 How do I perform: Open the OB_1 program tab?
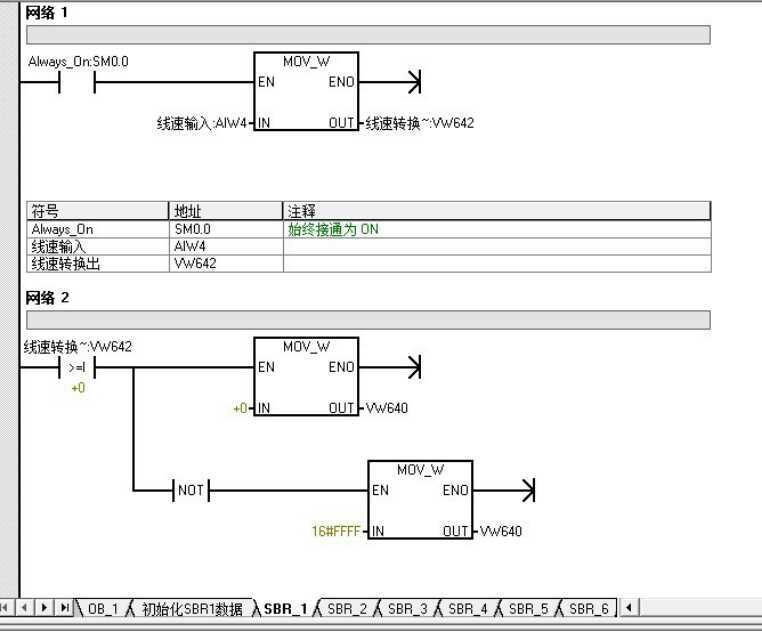[102, 608]
